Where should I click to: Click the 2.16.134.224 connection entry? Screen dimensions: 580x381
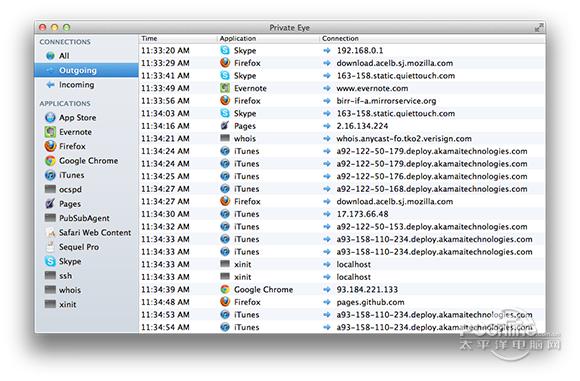tap(362, 126)
